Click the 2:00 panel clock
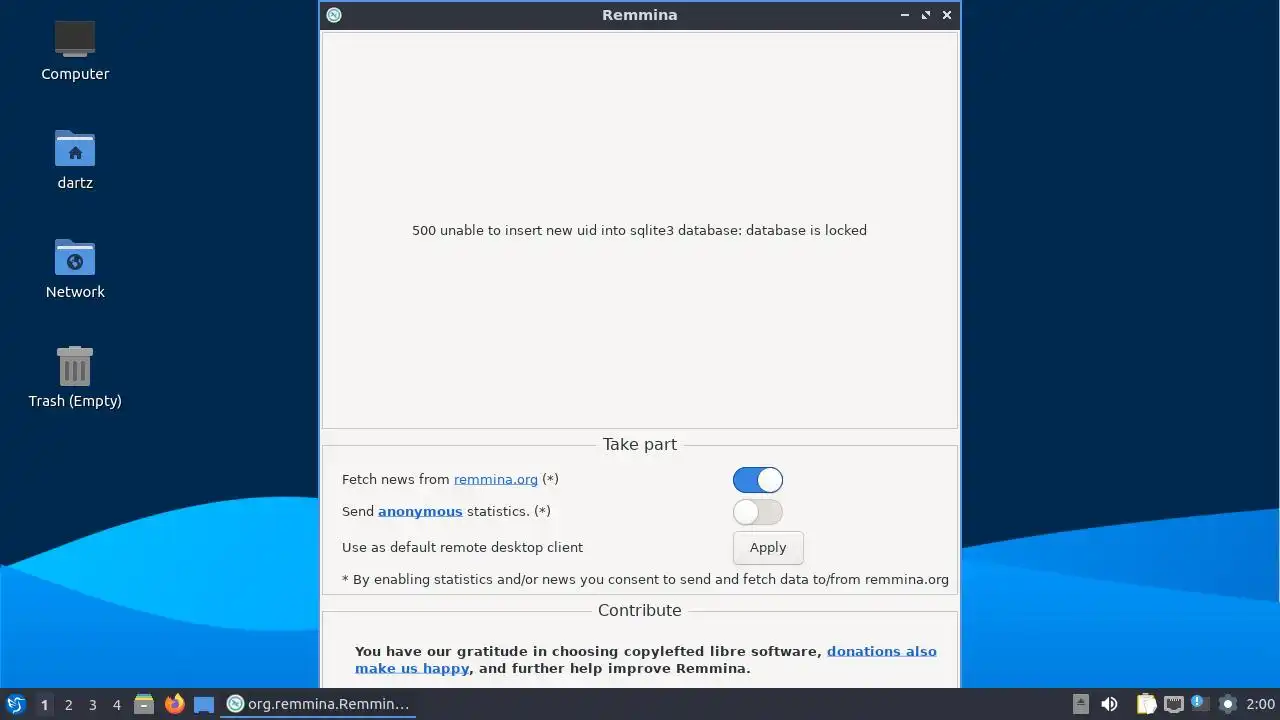Viewport: 1280px width, 720px height. click(1260, 704)
